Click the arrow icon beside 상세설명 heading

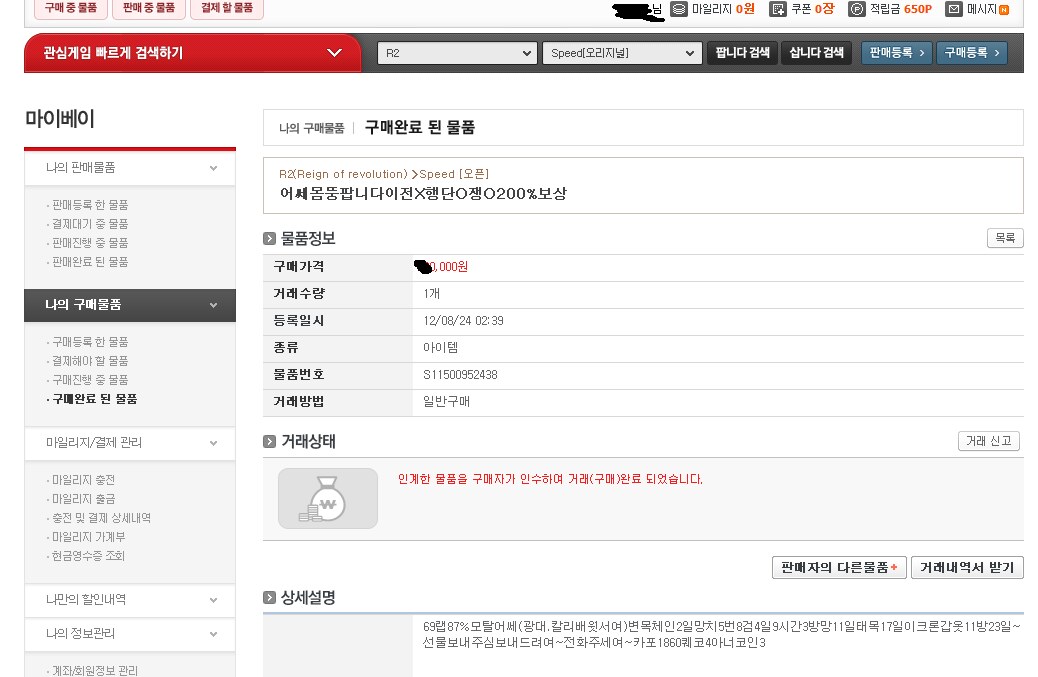(x=270, y=598)
